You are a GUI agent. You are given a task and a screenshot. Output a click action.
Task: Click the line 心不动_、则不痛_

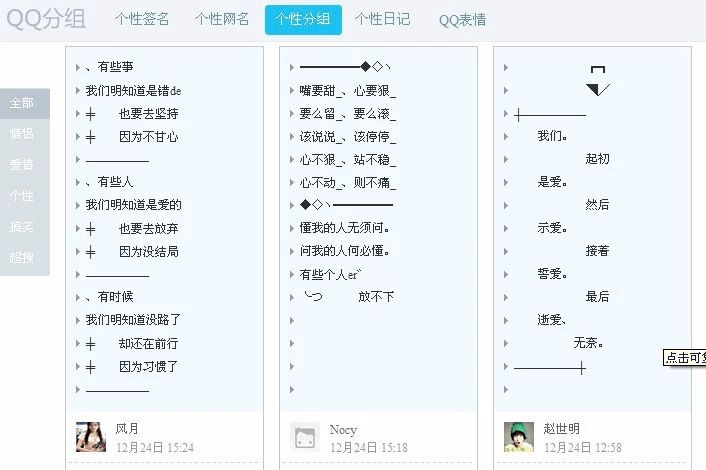348,182
